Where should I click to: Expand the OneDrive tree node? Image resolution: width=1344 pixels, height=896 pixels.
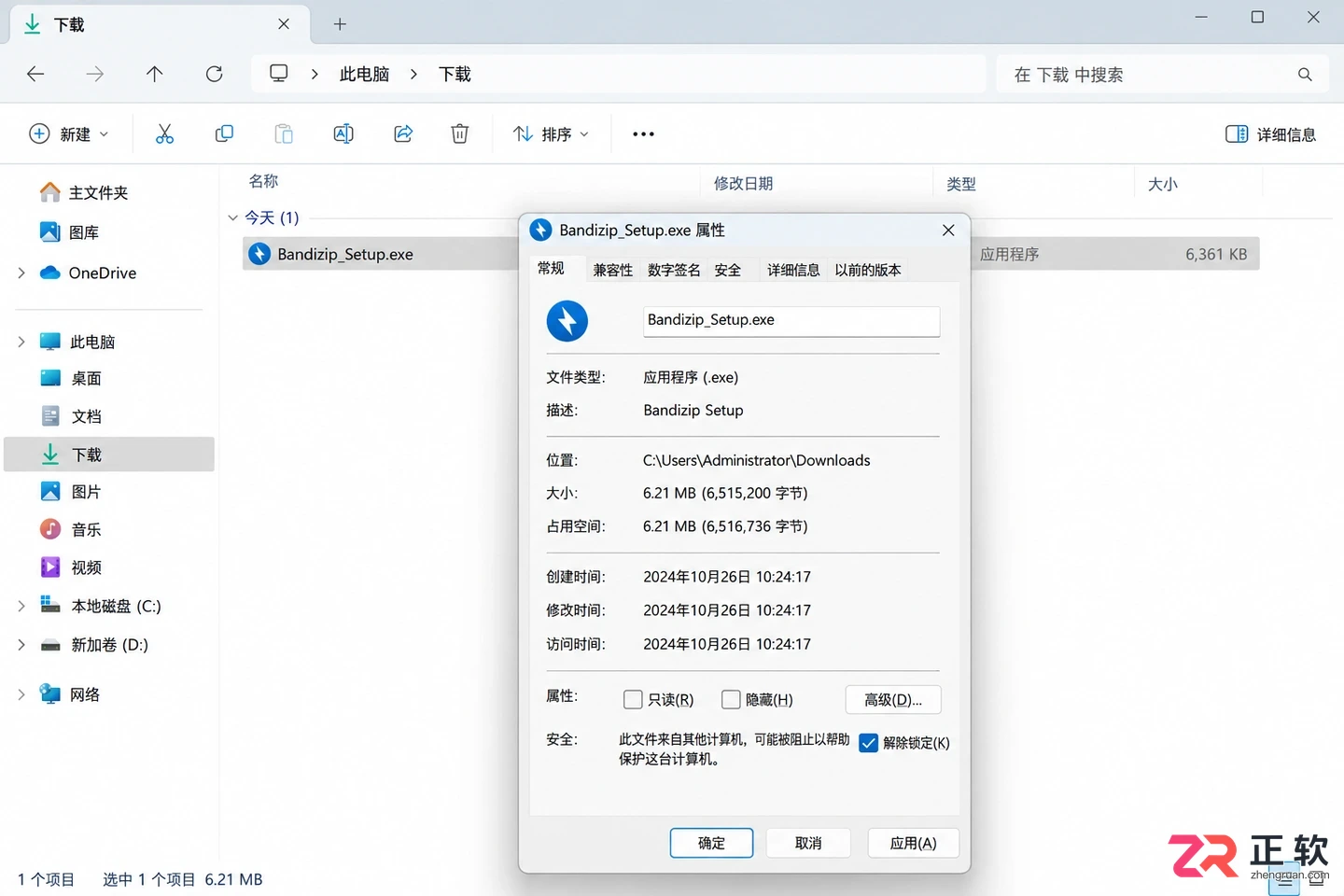21,273
